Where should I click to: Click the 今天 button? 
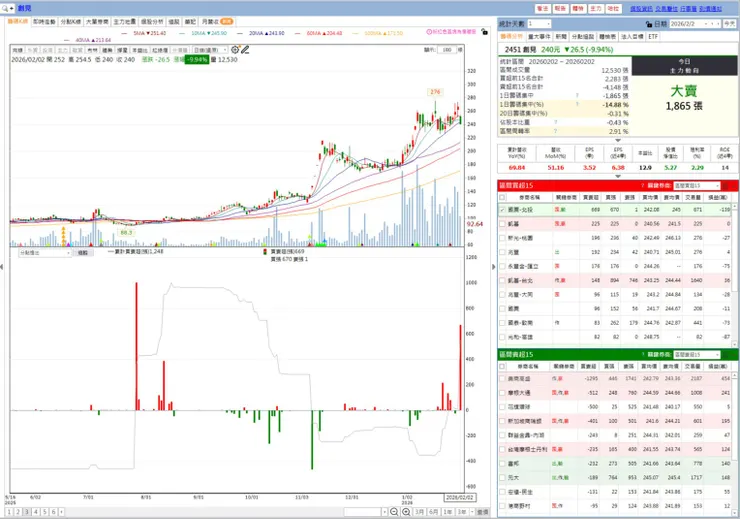pyautogui.click(x=730, y=24)
